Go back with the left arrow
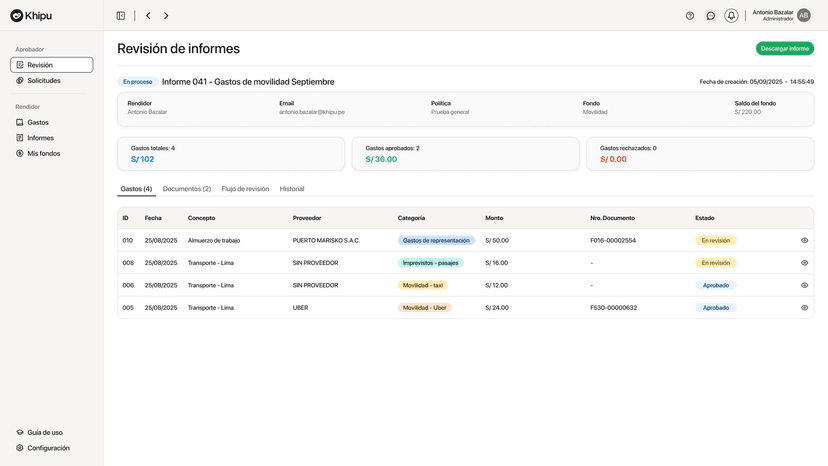This screenshot has width=828, height=466. pyautogui.click(x=148, y=16)
